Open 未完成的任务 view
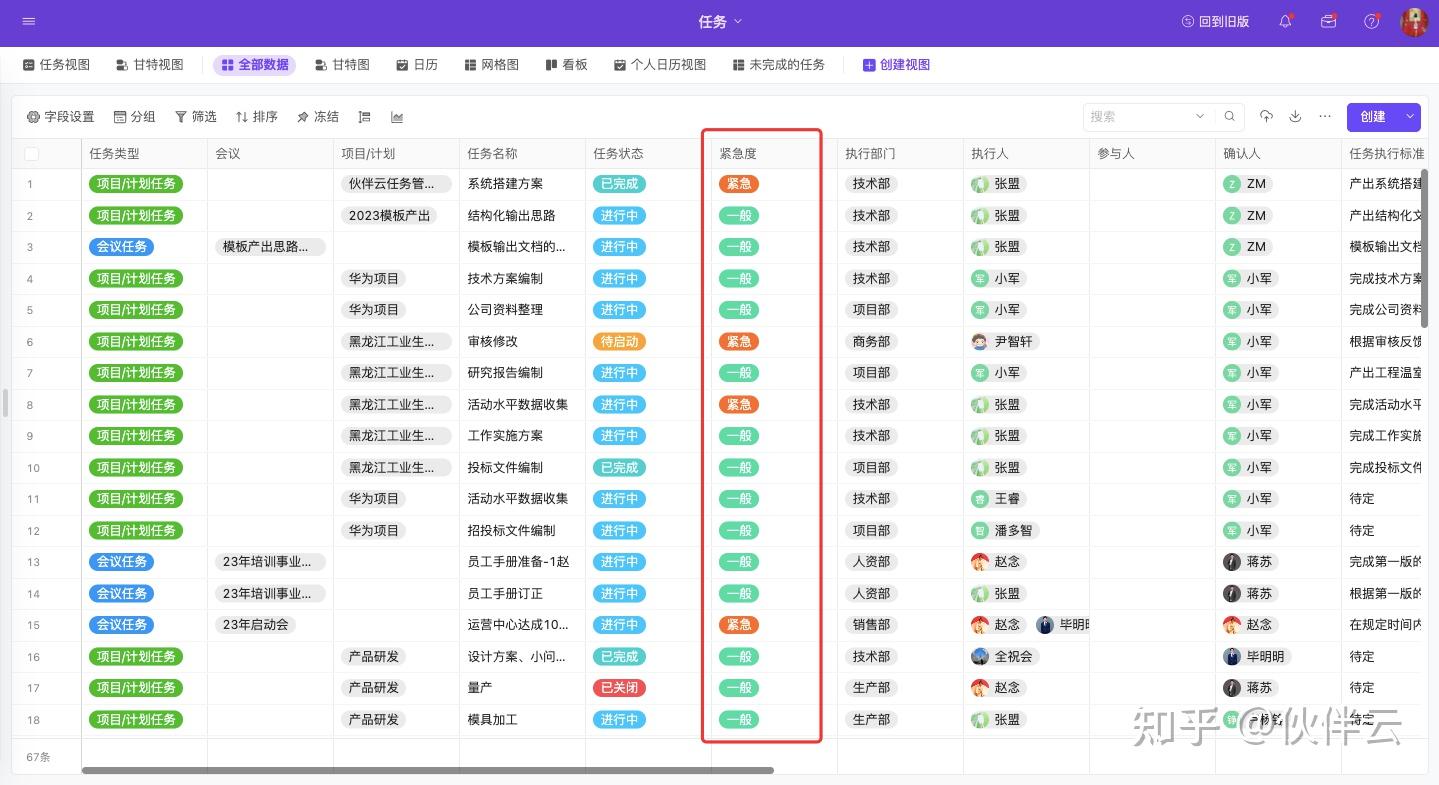This screenshot has height=785, width=1439. 779,65
